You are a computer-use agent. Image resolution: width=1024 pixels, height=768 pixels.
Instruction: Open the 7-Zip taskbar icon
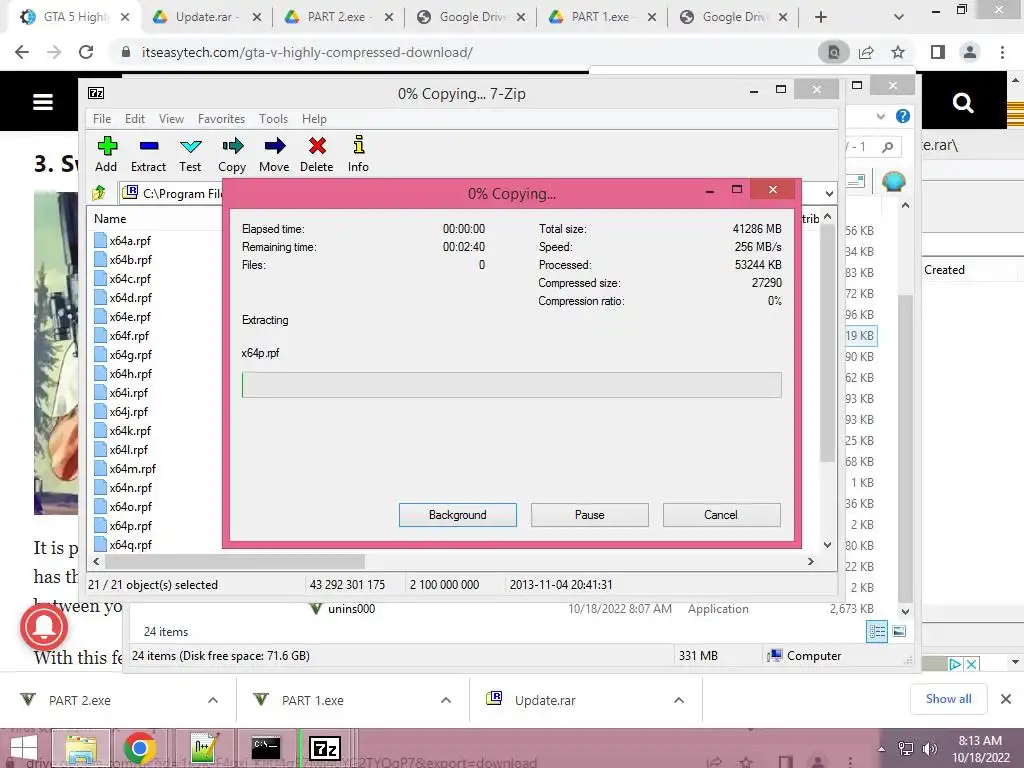pos(325,748)
